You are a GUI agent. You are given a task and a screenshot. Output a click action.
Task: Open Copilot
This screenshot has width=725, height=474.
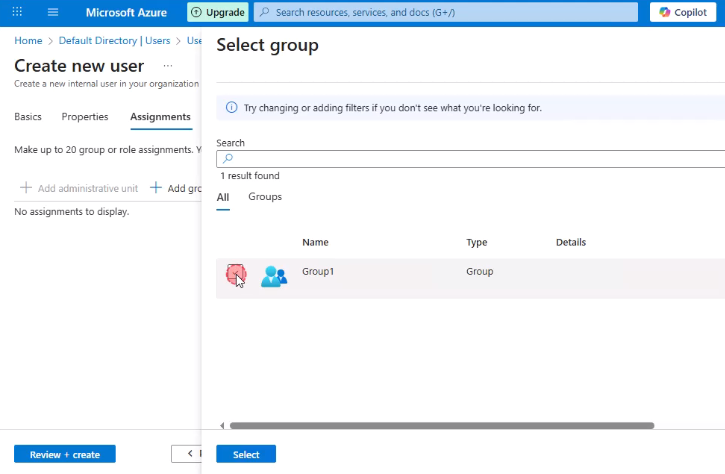(683, 12)
